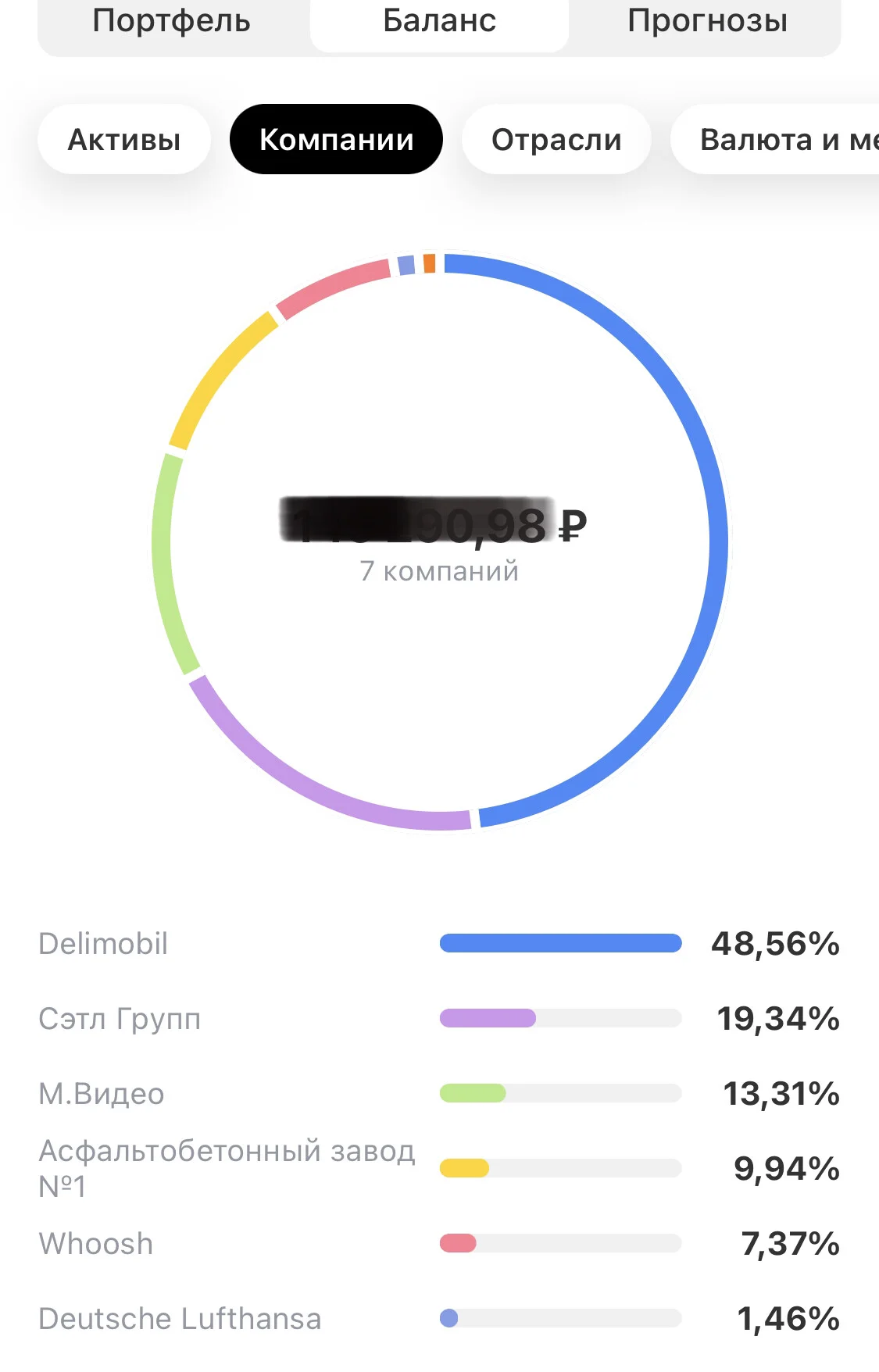879x1372 pixels.
Task: Select the Активы filter chip
Action: [124, 139]
